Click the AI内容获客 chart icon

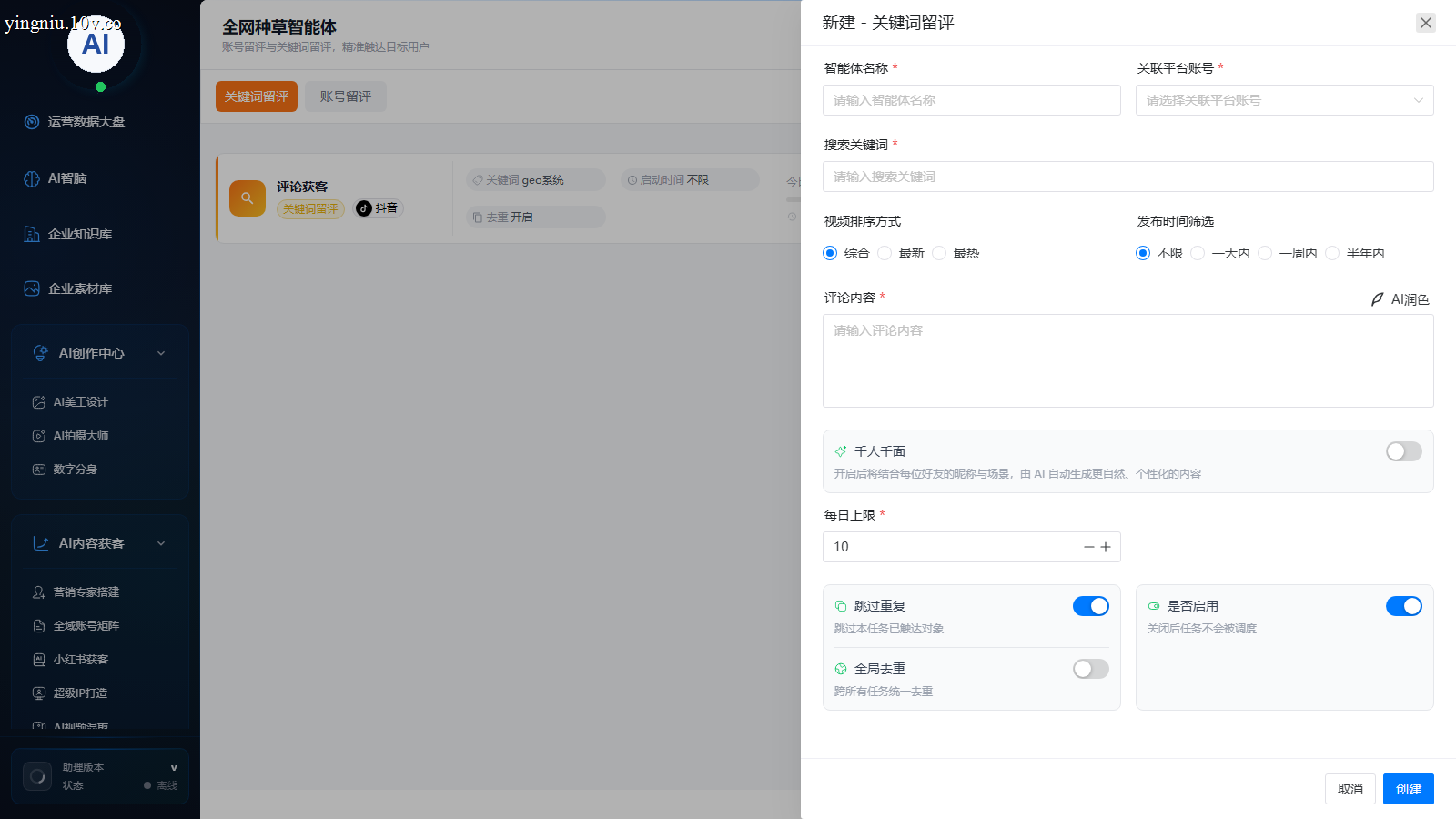coord(41,543)
